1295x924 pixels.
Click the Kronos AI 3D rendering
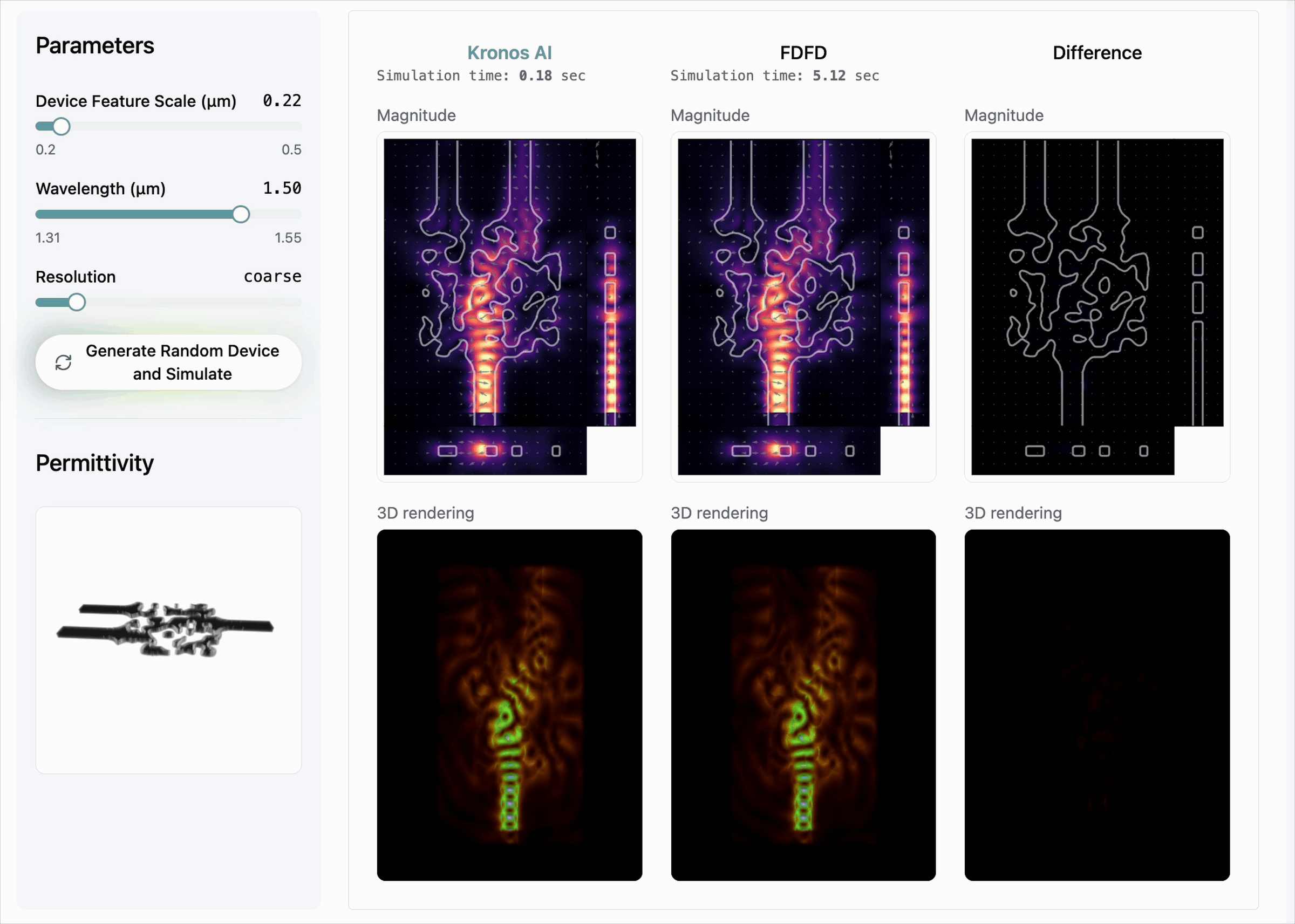509,705
